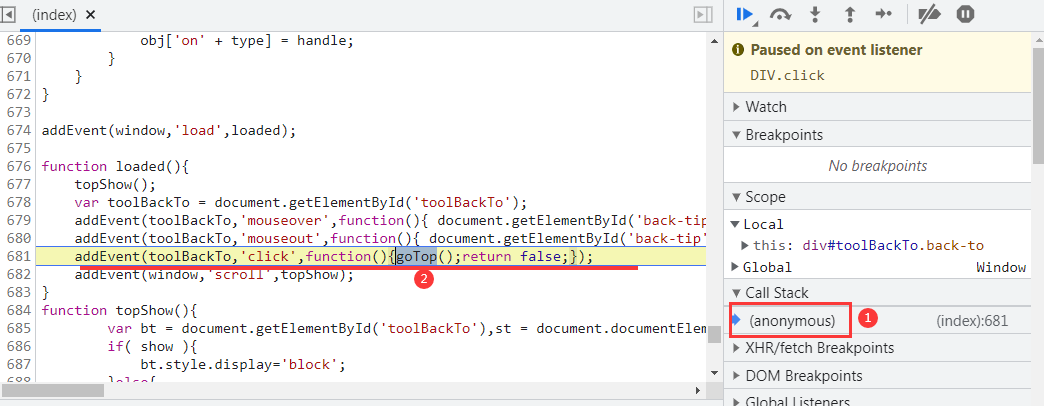This screenshot has width=1044, height=406.
Task: Collapse the Scope section
Action: (765, 197)
